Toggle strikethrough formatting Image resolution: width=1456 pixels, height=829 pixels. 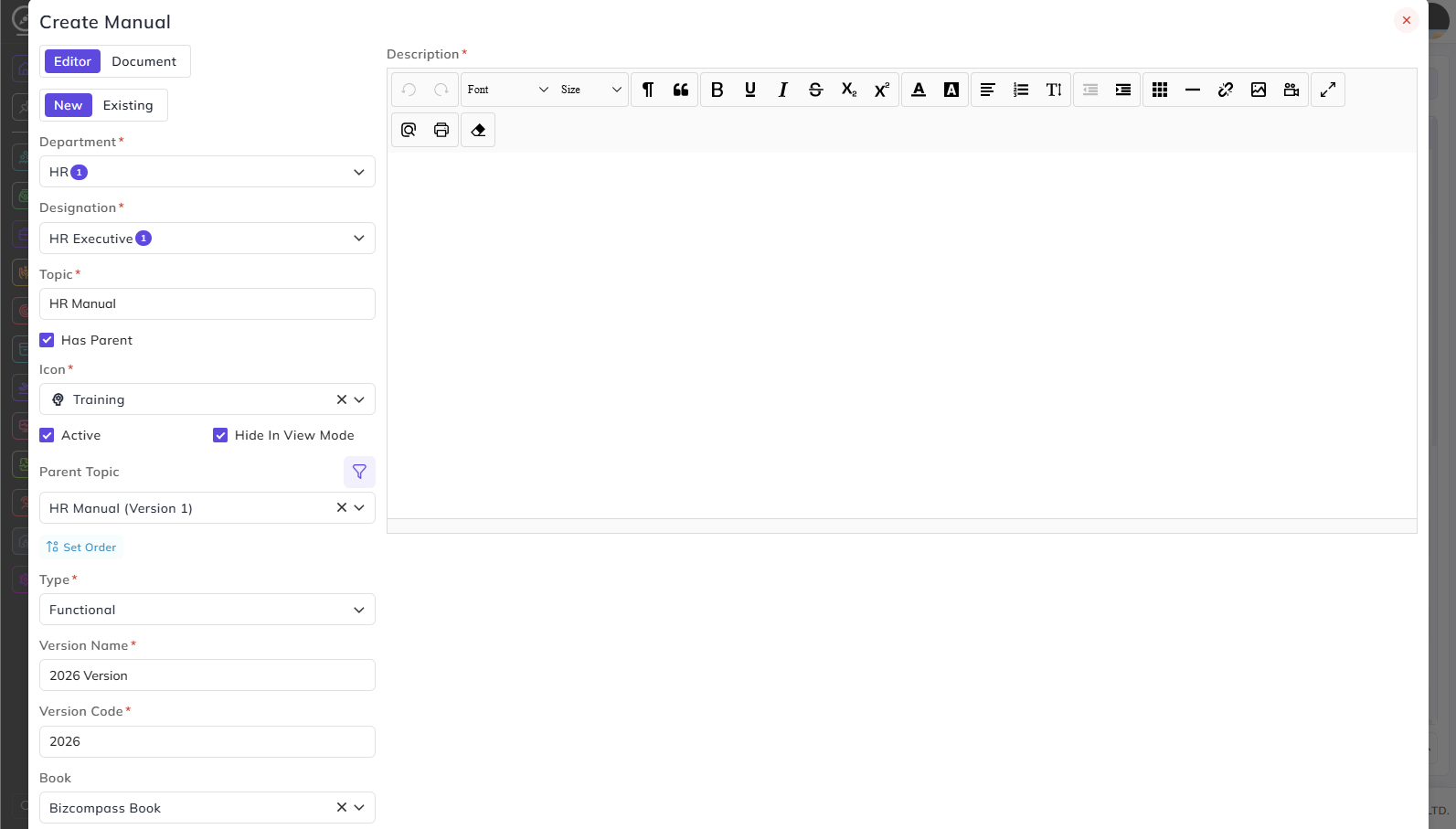[816, 90]
